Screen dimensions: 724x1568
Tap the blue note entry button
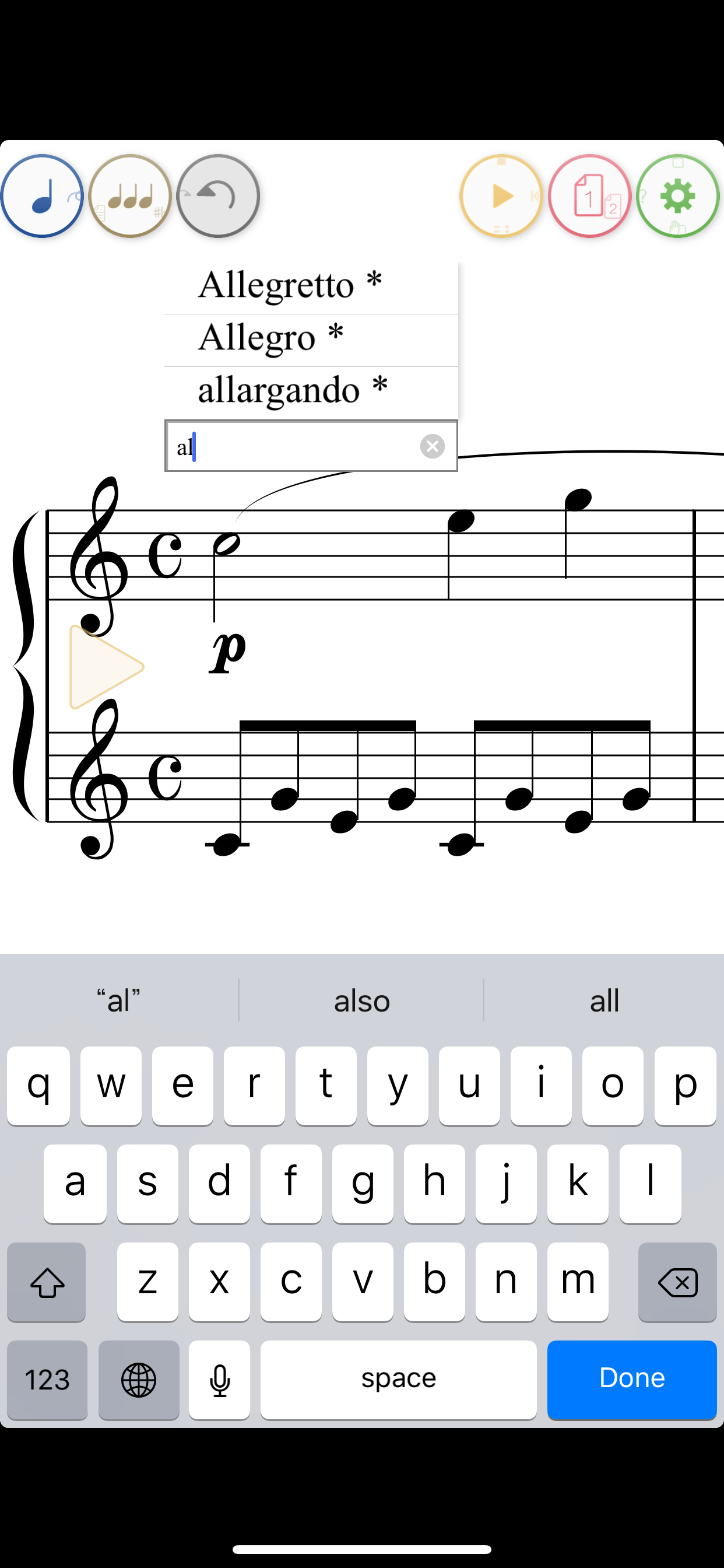42,196
